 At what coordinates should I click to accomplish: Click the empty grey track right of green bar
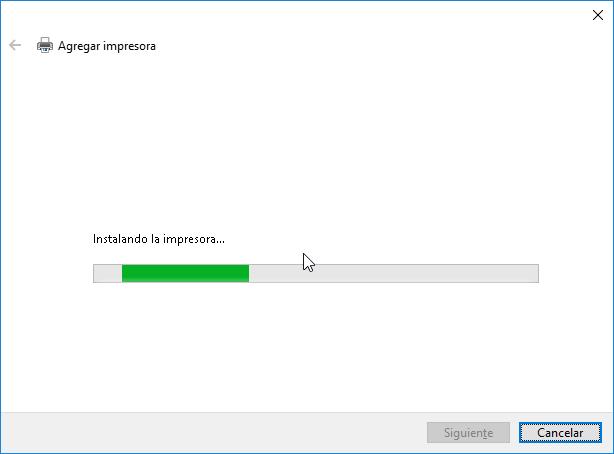pos(394,273)
